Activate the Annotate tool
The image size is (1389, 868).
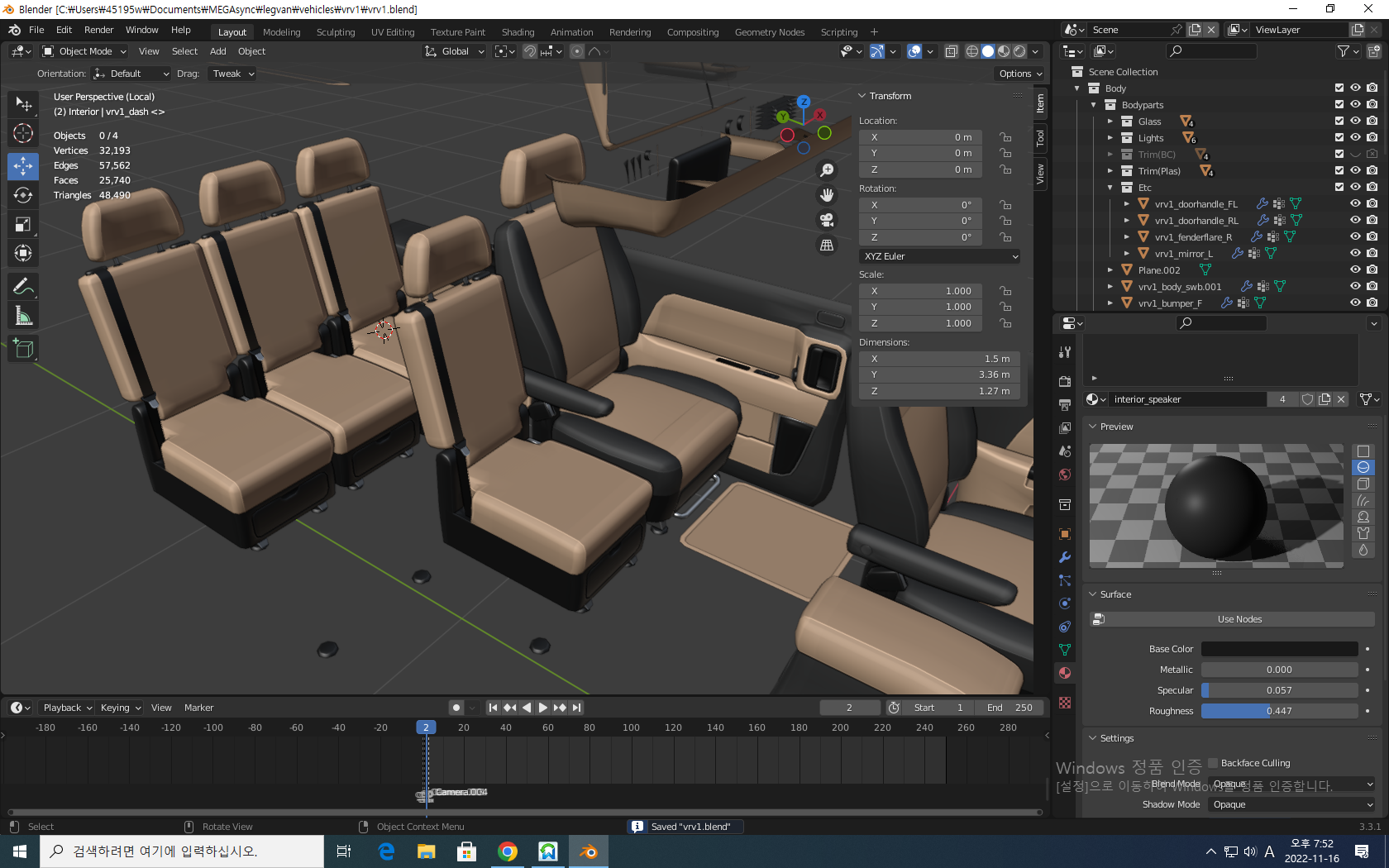coord(23,287)
